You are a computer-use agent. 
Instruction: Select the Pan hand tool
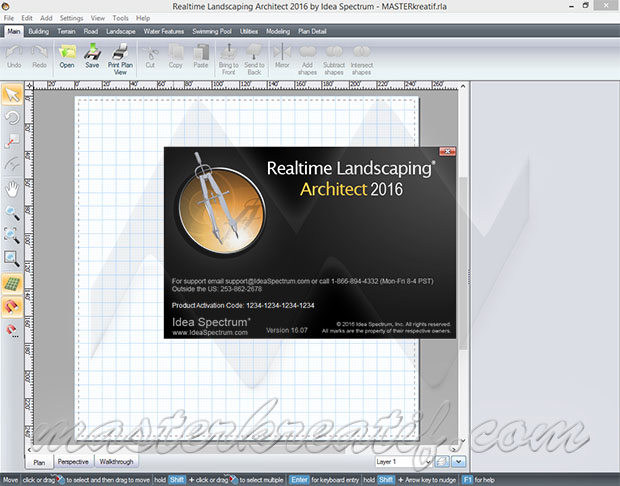(12, 189)
